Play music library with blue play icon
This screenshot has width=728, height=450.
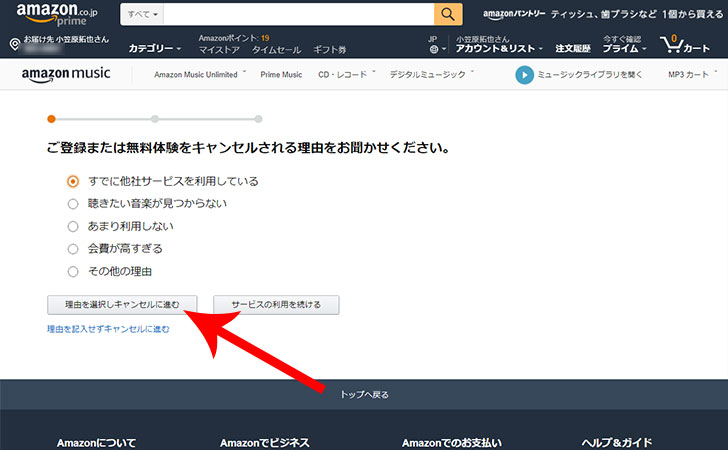point(524,75)
